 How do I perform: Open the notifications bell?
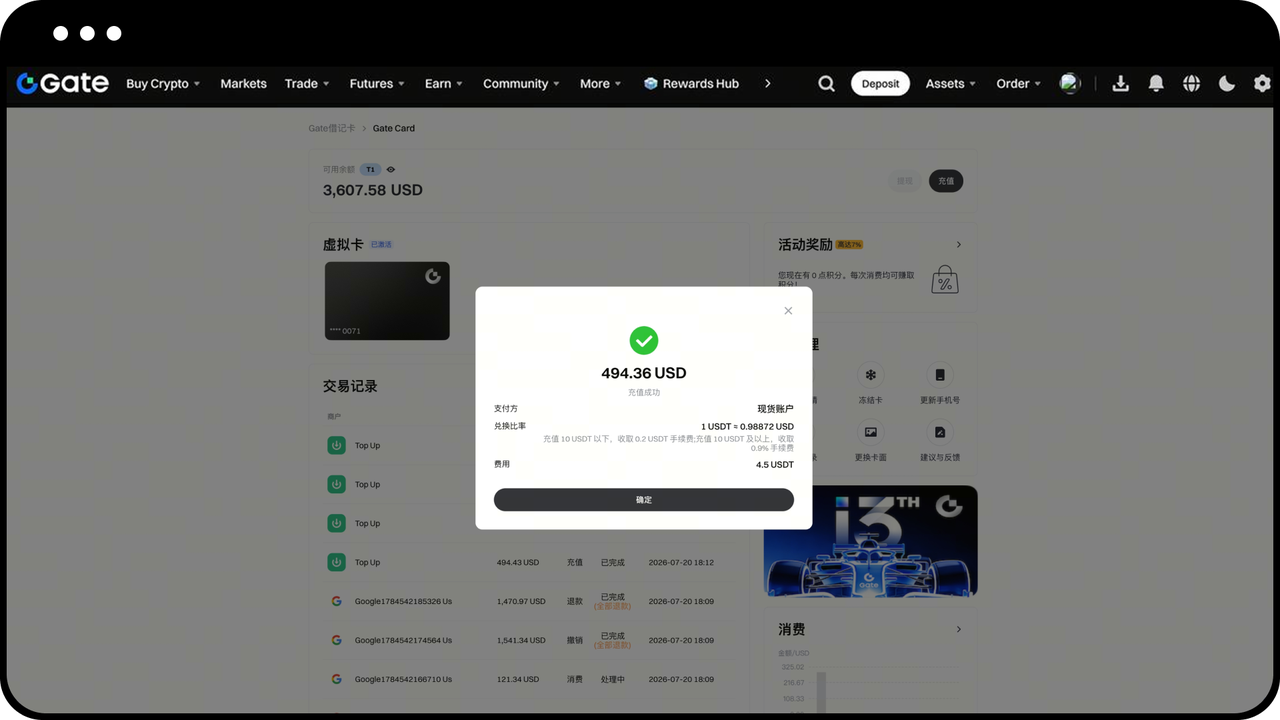click(1156, 84)
